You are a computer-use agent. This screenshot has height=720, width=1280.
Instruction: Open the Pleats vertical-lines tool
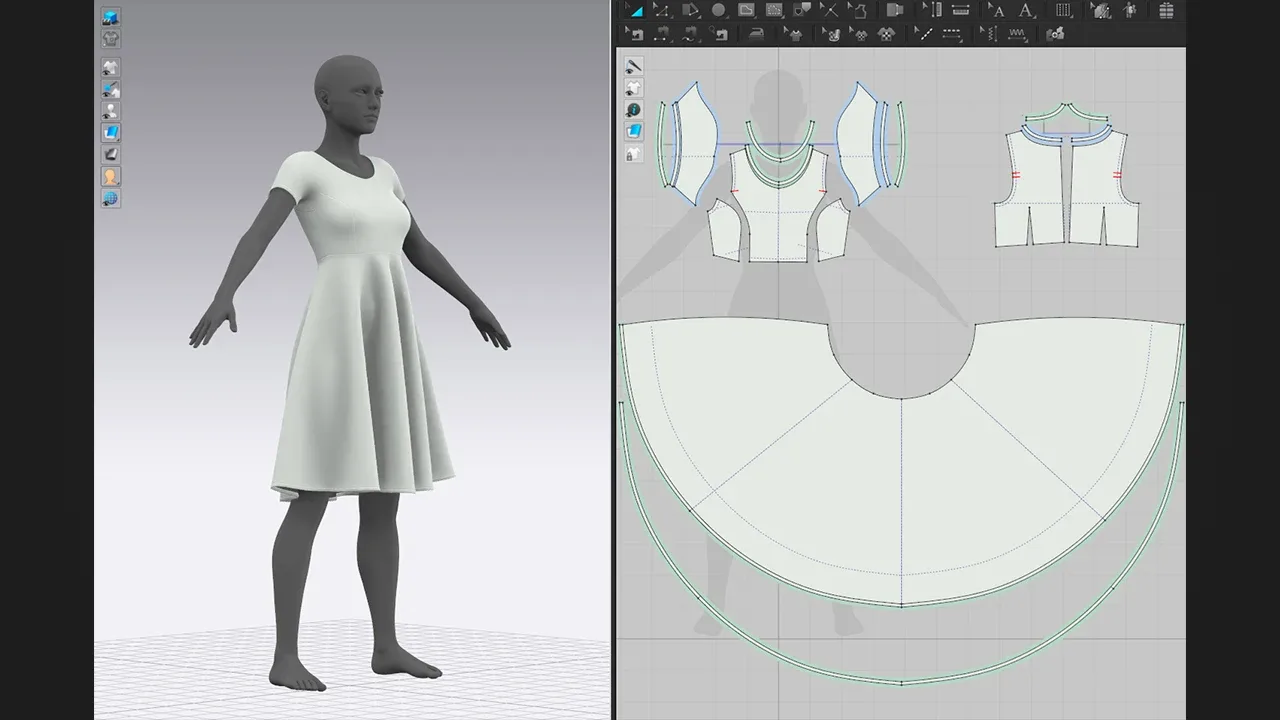[x=1063, y=10]
